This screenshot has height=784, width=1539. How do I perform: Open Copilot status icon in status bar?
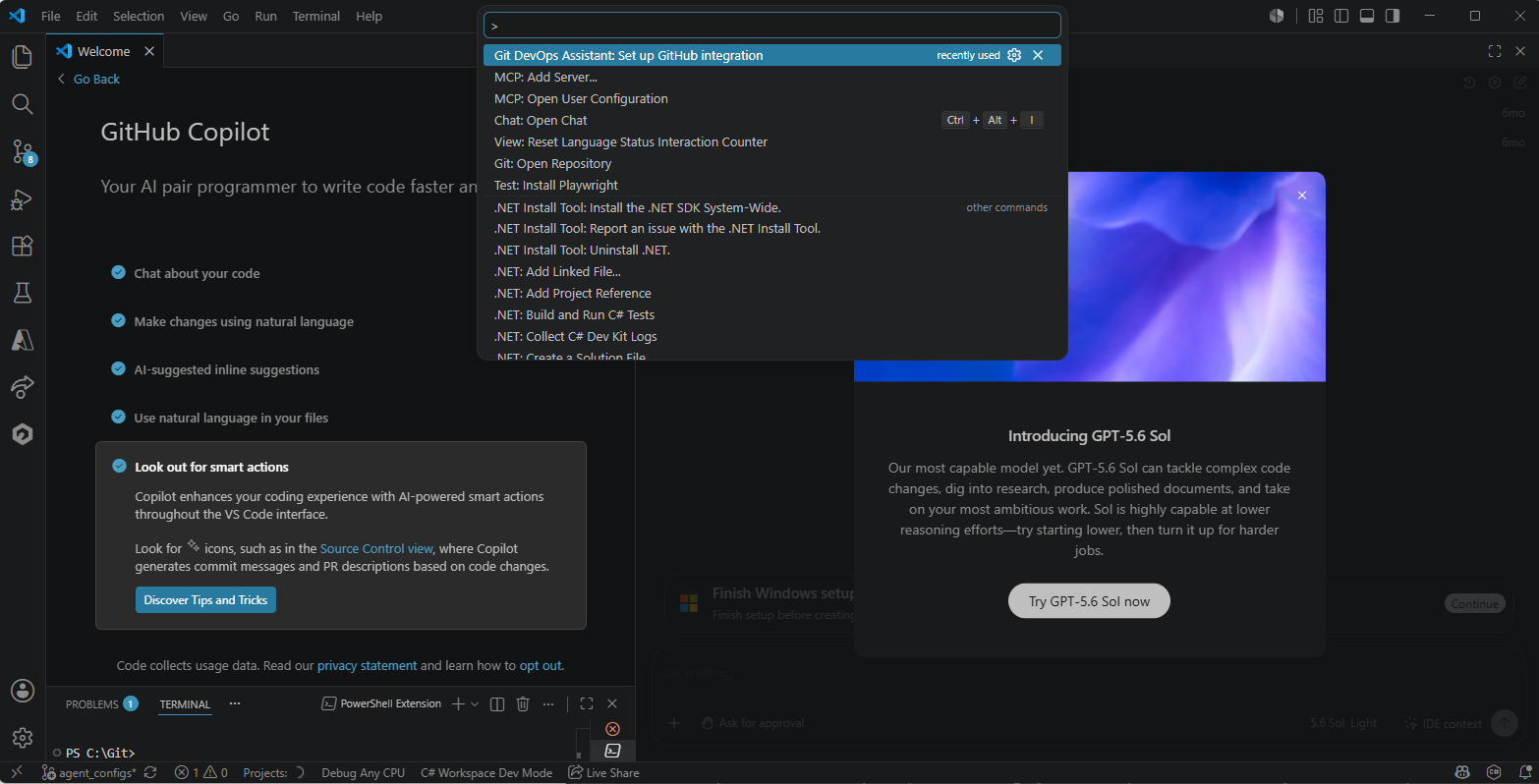(1462, 773)
